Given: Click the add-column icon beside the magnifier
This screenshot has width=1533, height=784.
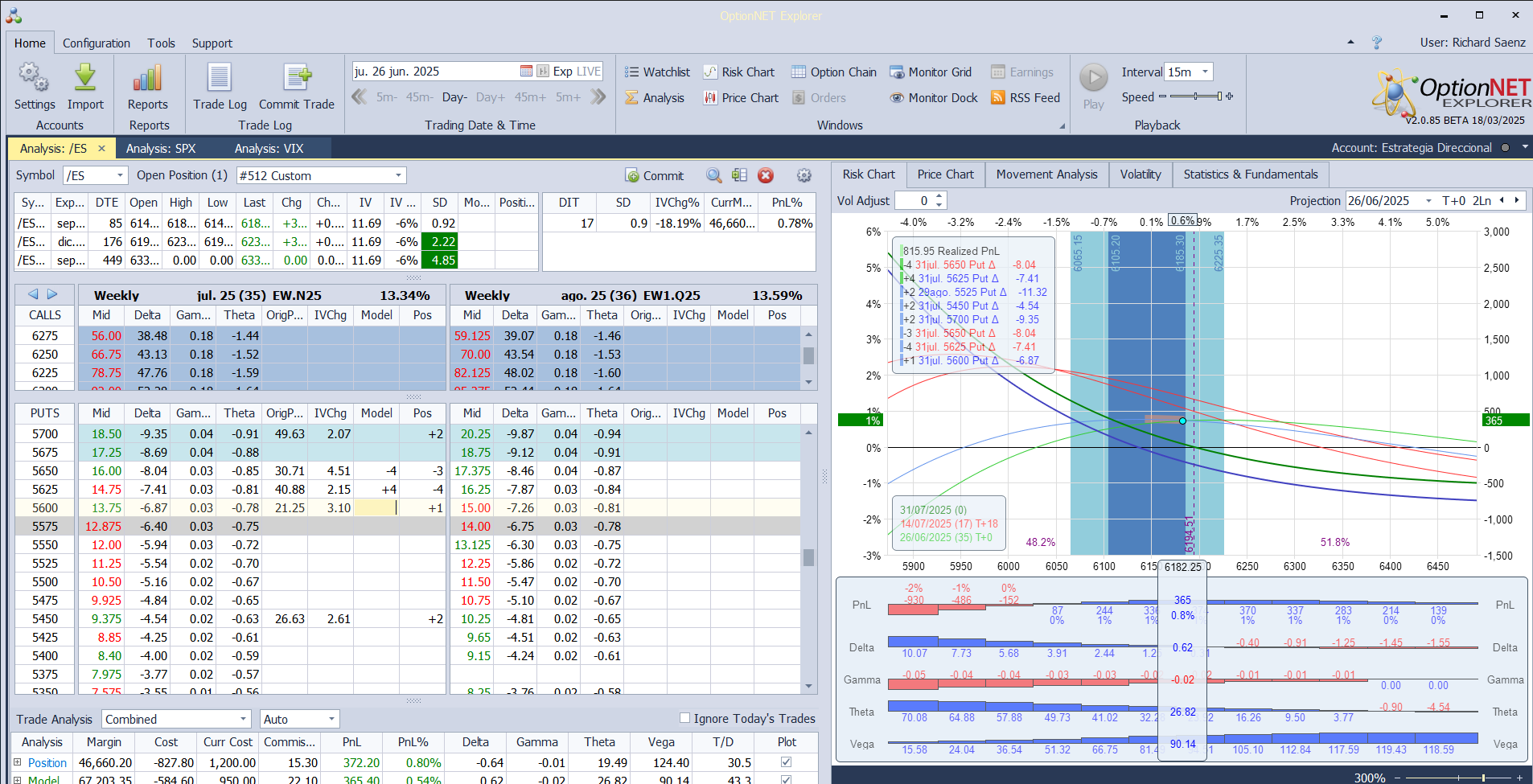Looking at the screenshot, I should [x=739, y=175].
